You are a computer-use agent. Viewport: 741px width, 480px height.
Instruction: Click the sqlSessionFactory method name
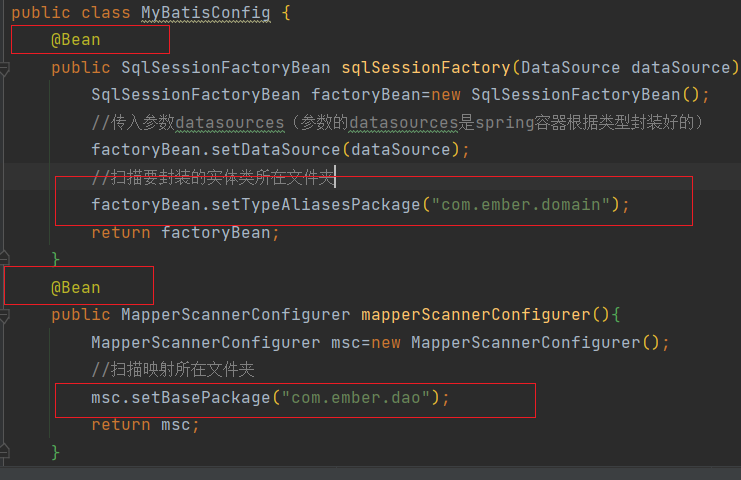(425, 68)
